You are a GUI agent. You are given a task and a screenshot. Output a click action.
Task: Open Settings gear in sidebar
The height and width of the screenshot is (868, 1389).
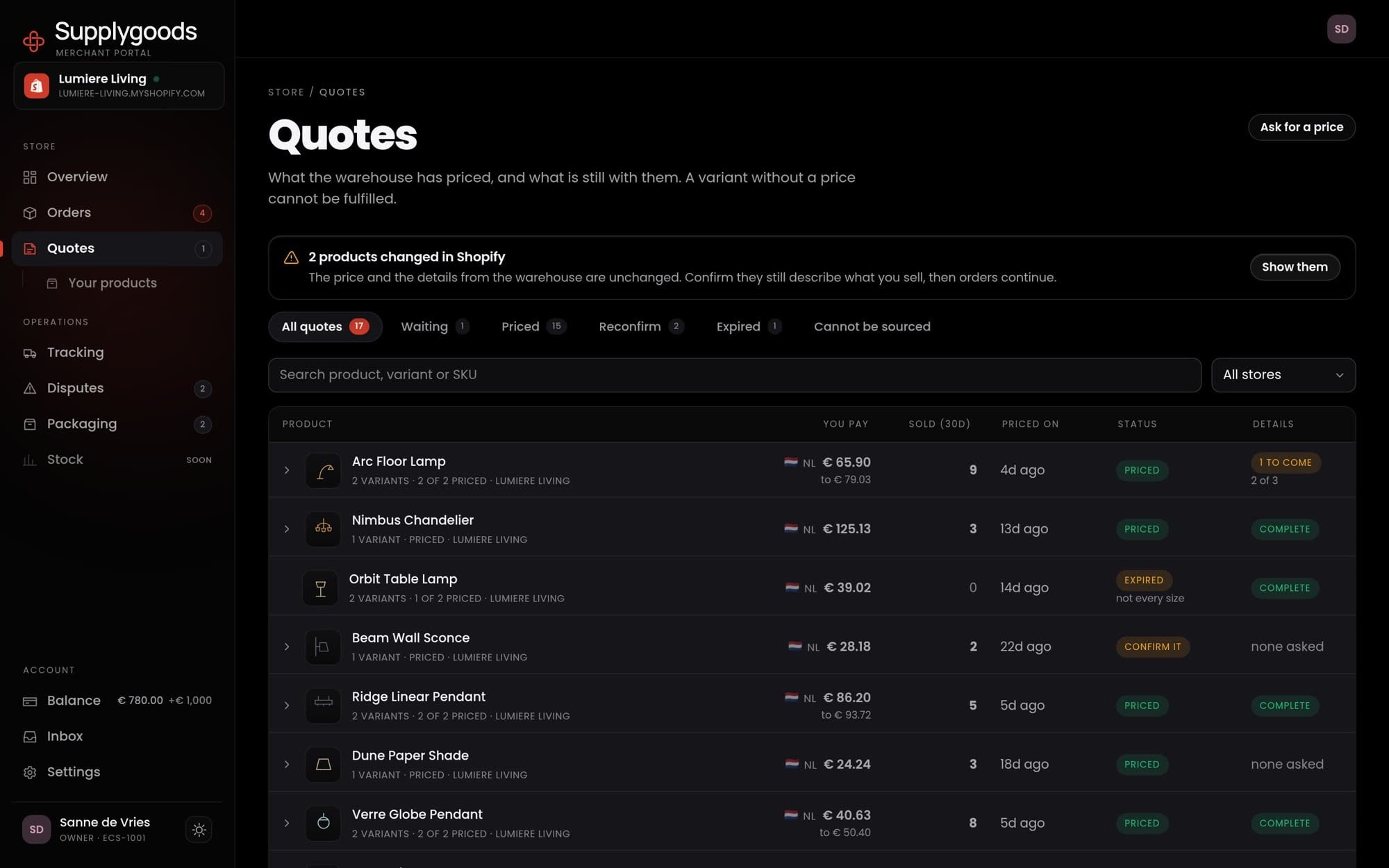30,773
